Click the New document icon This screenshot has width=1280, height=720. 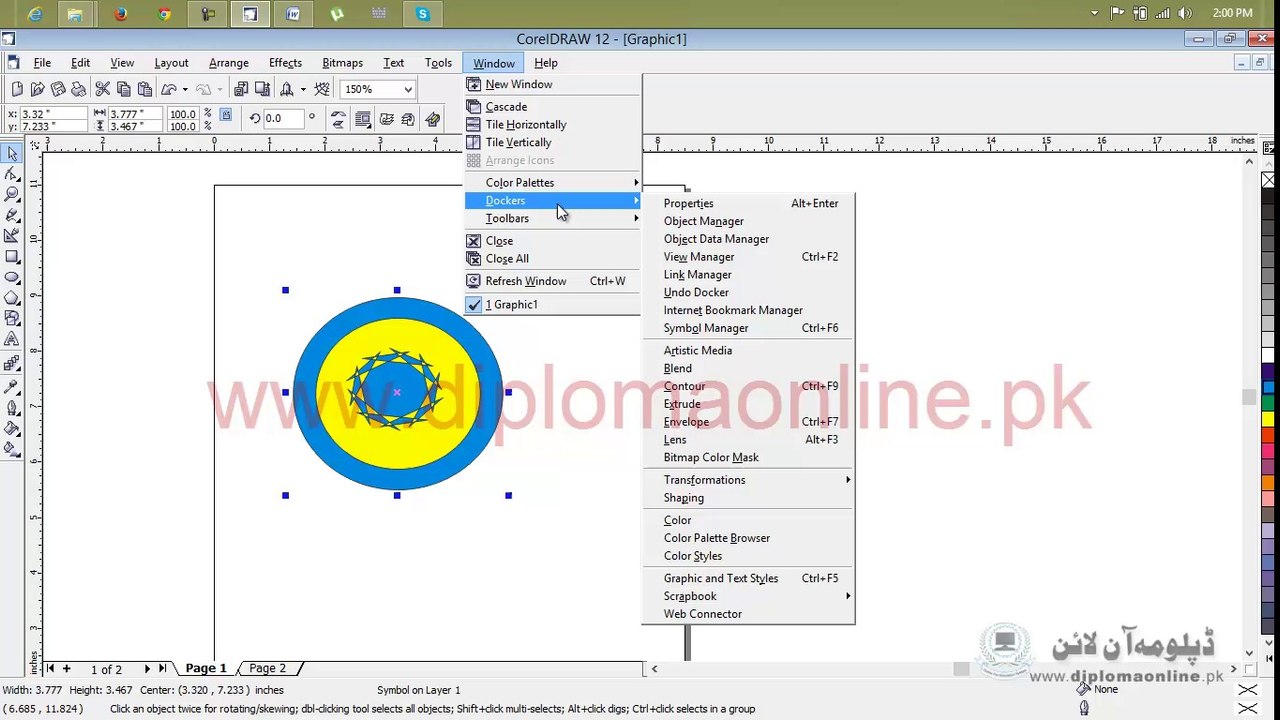17,89
